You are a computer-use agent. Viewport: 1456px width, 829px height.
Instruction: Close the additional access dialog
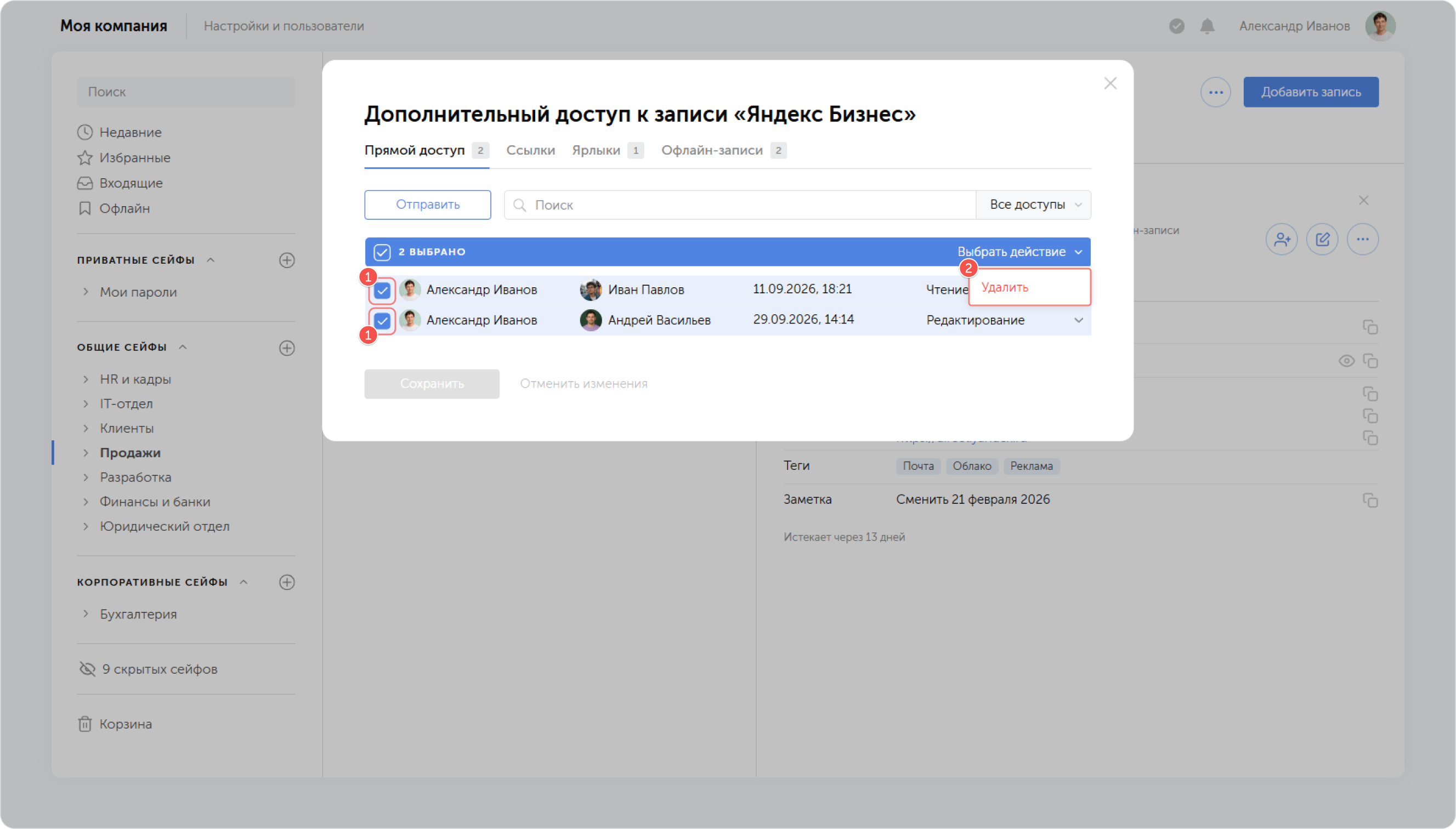point(1110,84)
